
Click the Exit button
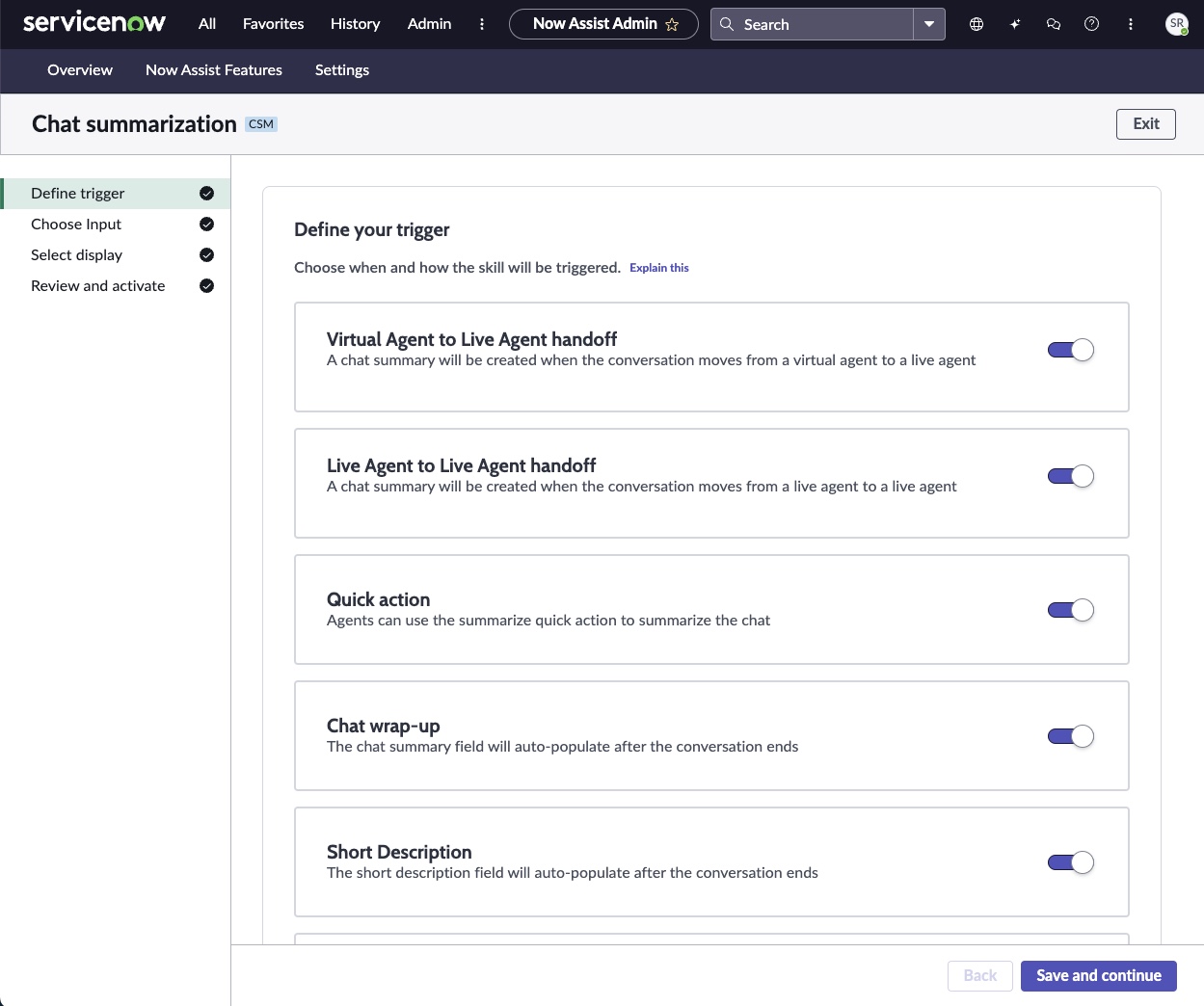click(x=1146, y=123)
